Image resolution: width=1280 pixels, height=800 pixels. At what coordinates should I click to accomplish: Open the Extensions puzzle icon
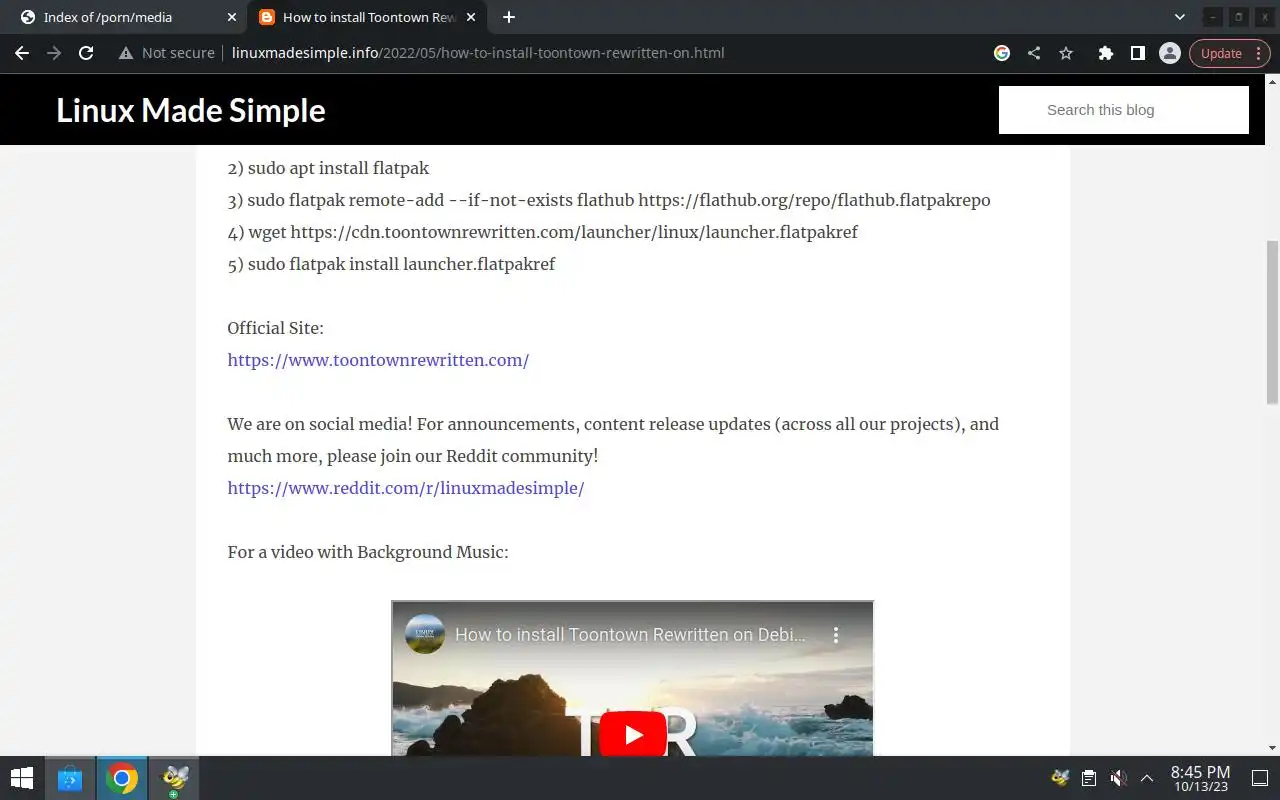pyautogui.click(x=1105, y=53)
